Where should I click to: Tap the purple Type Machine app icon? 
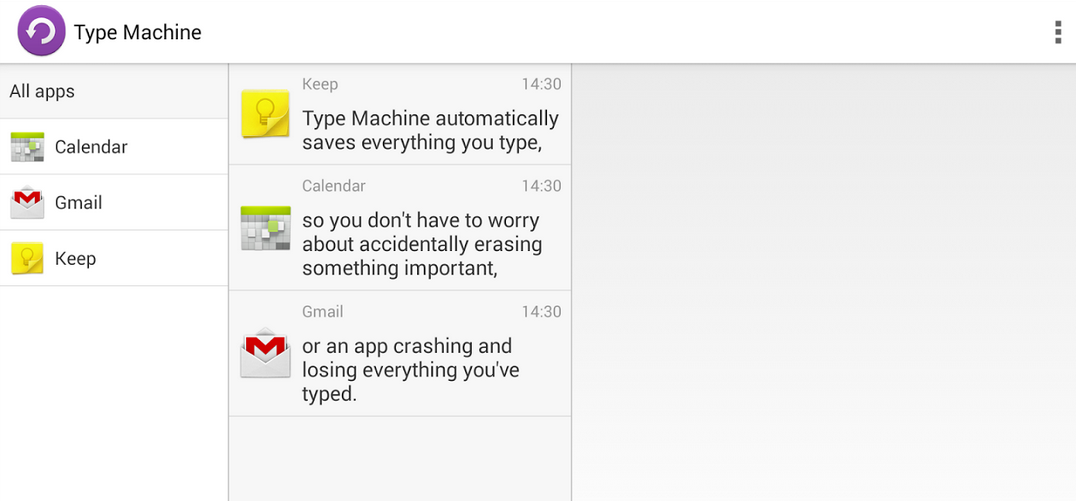(x=41, y=31)
